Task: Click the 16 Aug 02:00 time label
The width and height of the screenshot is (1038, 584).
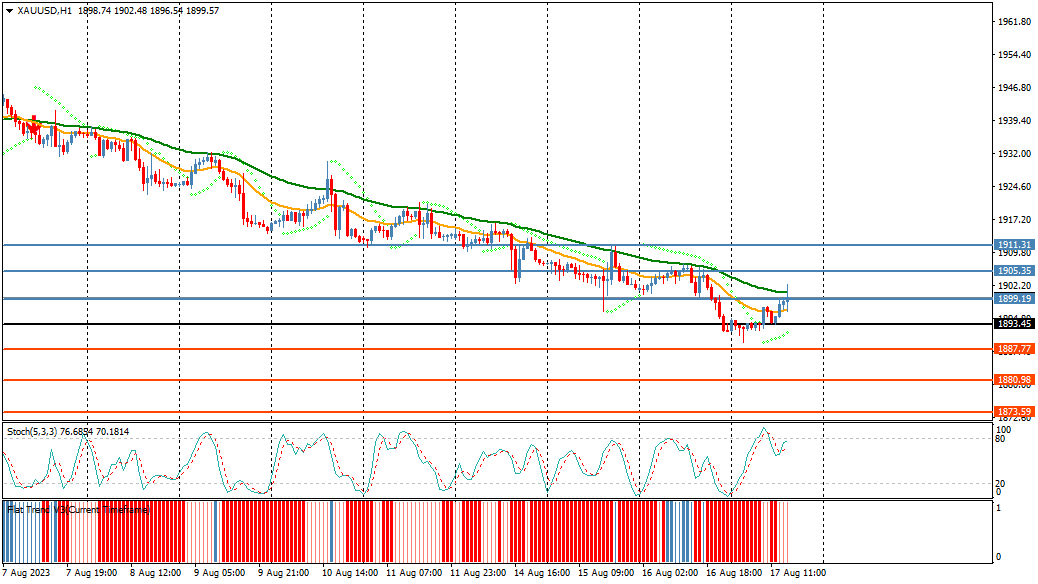Action: (670, 573)
